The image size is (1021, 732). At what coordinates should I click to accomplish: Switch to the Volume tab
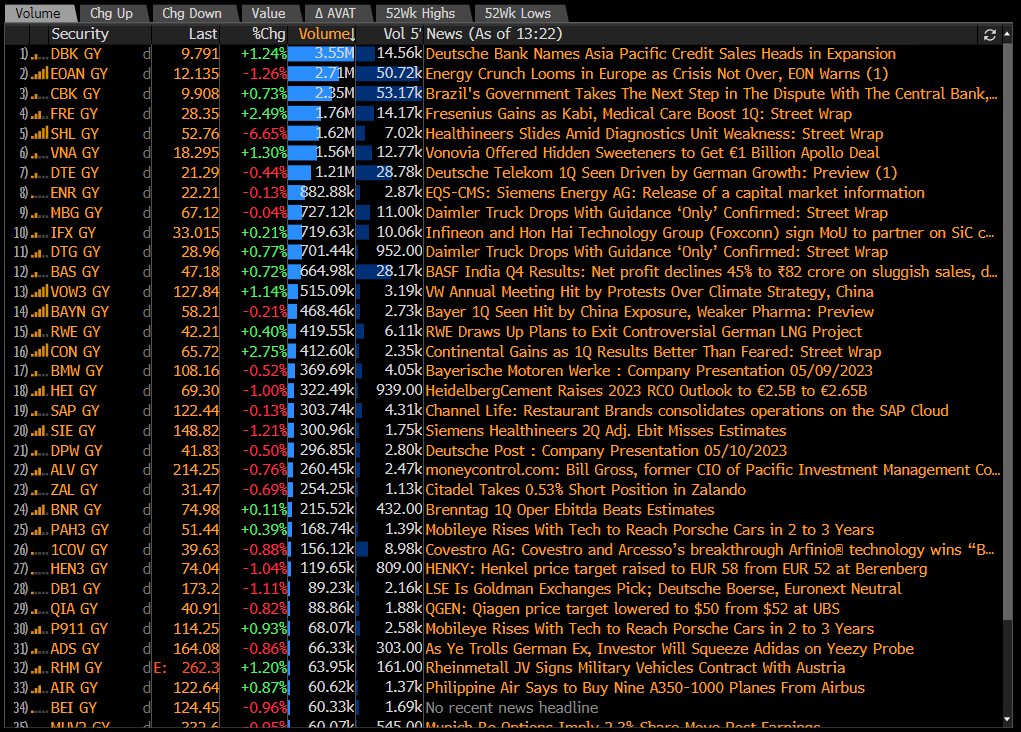[38, 13]
